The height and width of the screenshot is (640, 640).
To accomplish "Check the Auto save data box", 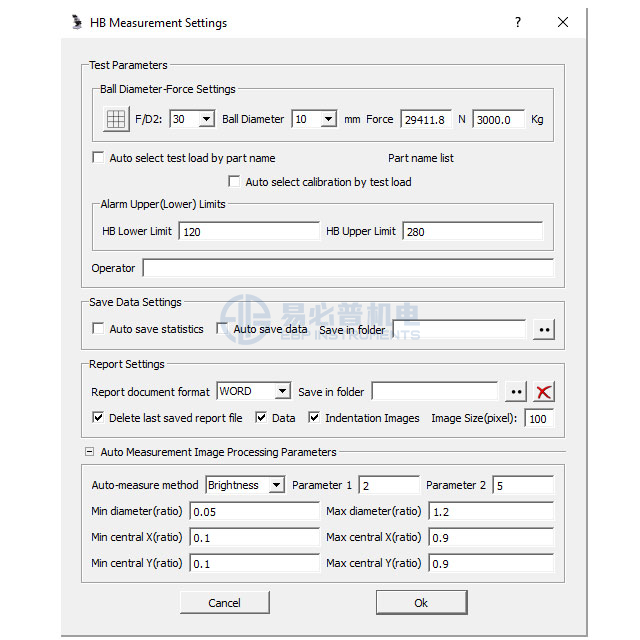I will click(222, 329).
